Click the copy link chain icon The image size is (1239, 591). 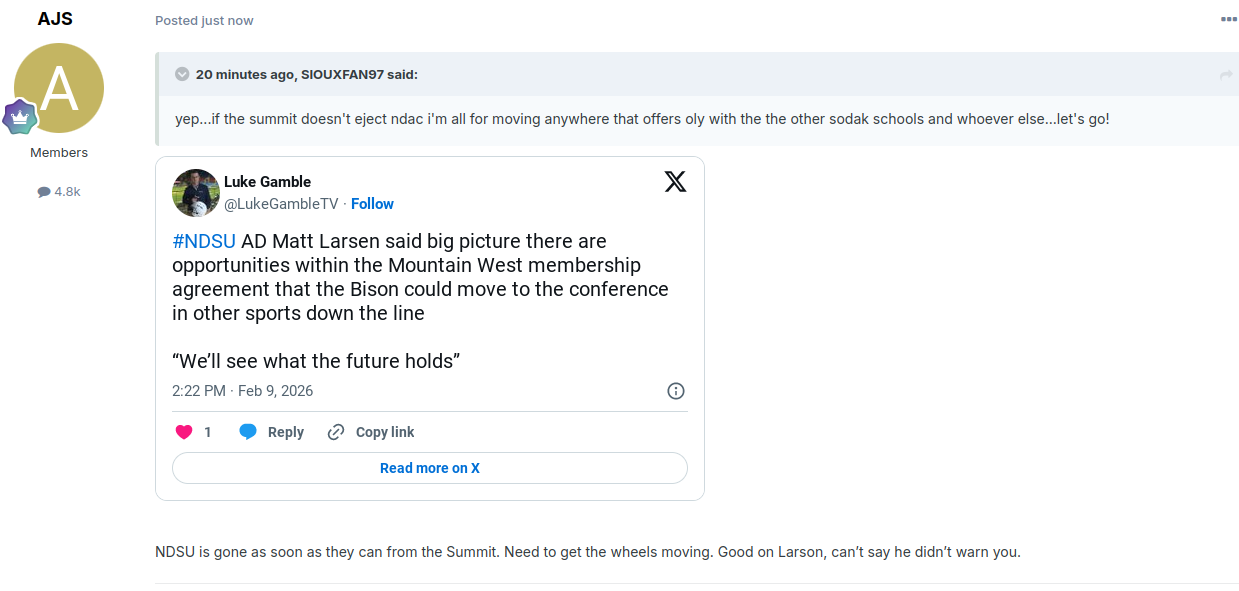click(336, 432)
